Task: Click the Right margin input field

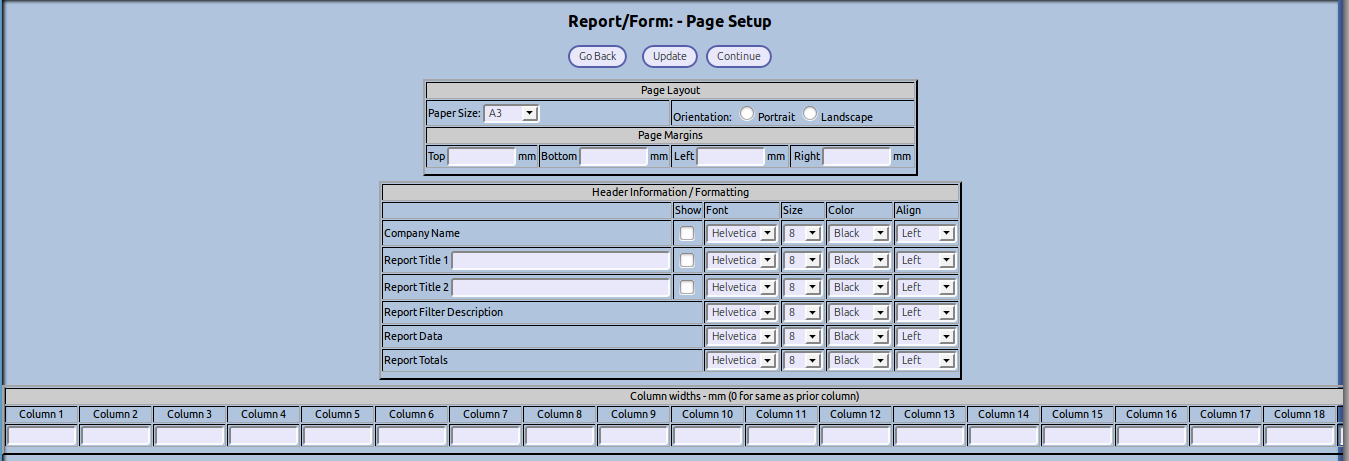Action: coord(856,157)
